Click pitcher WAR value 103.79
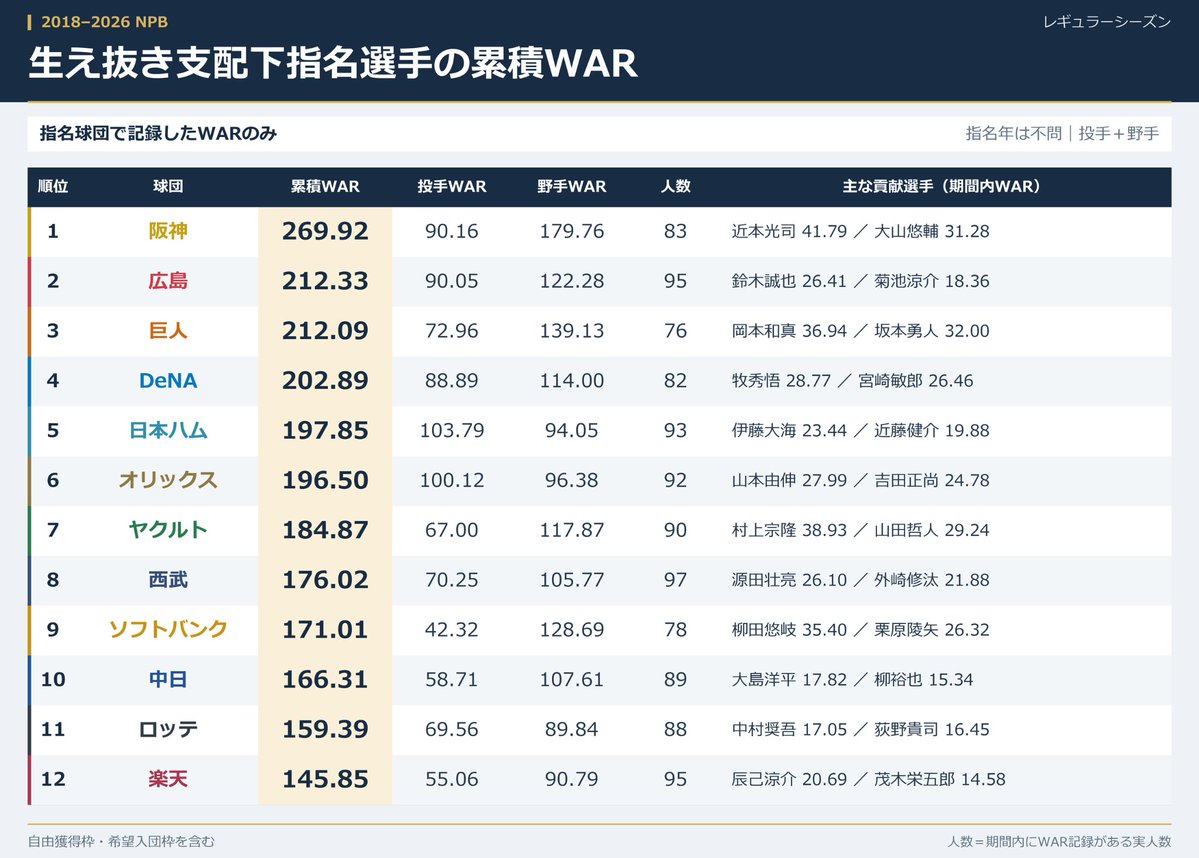1199x858 pixels. point(452,430)
